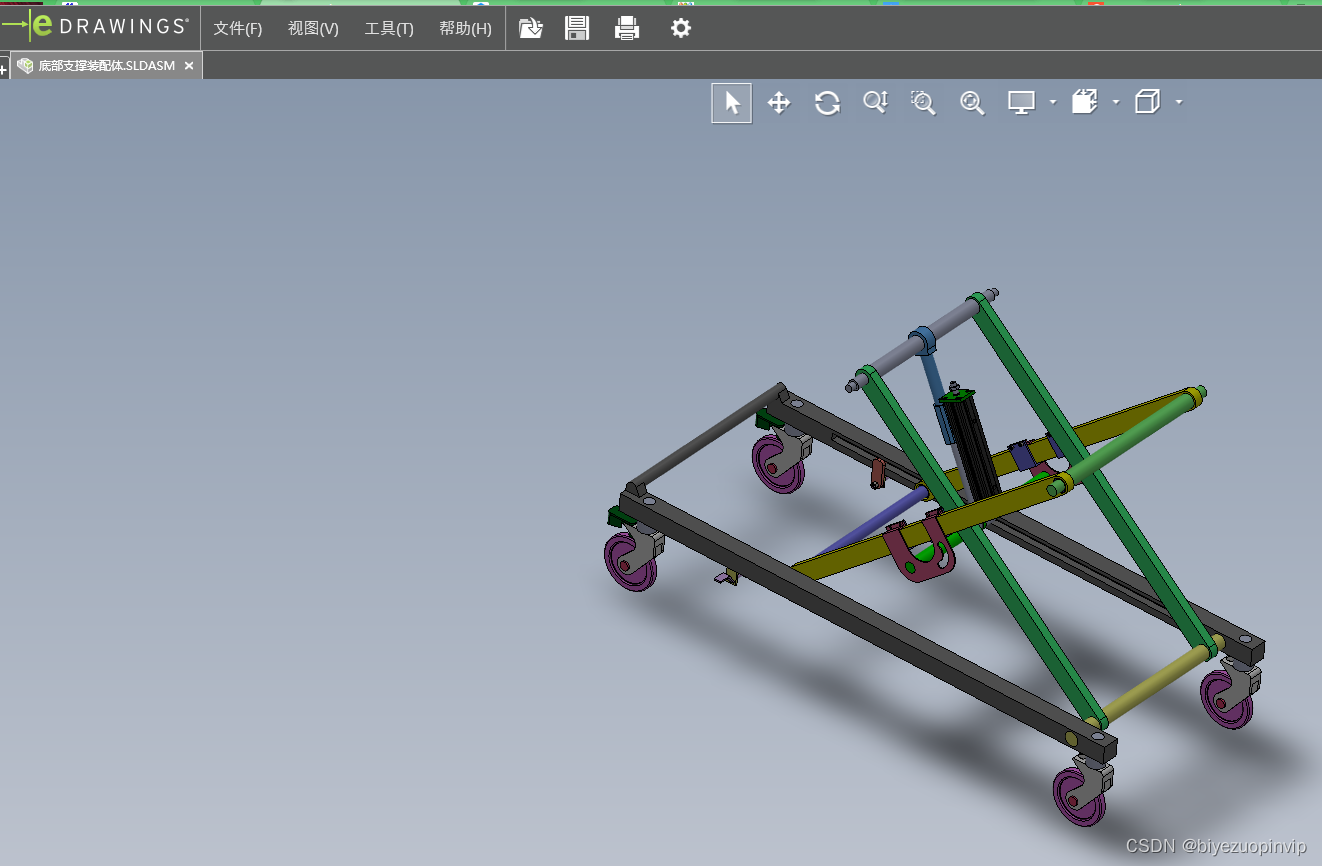Select the Rotate view tool
1322x866 pixels.
point(827,103)
